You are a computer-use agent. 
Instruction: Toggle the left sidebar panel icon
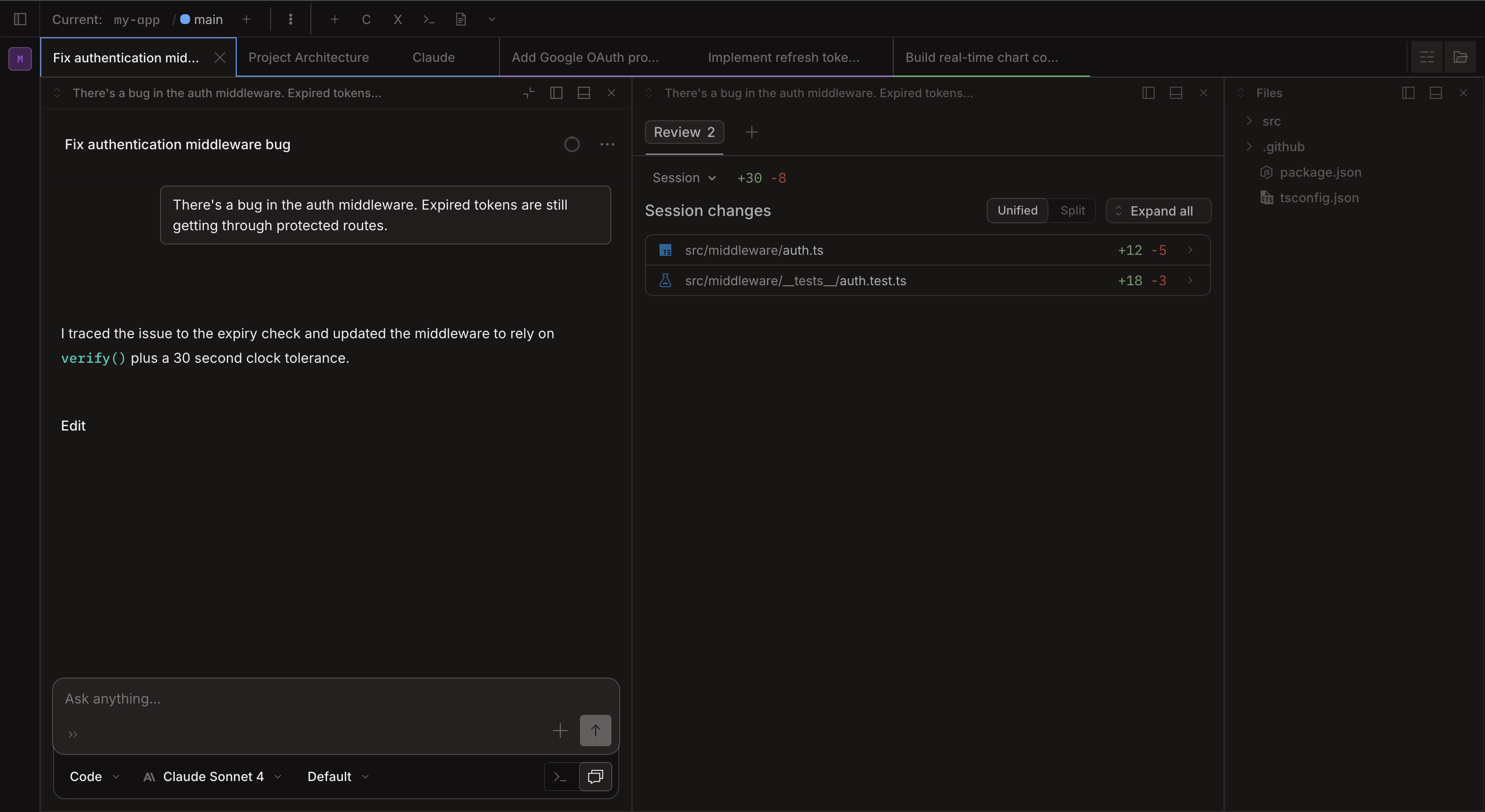click(x=20, y=19)
